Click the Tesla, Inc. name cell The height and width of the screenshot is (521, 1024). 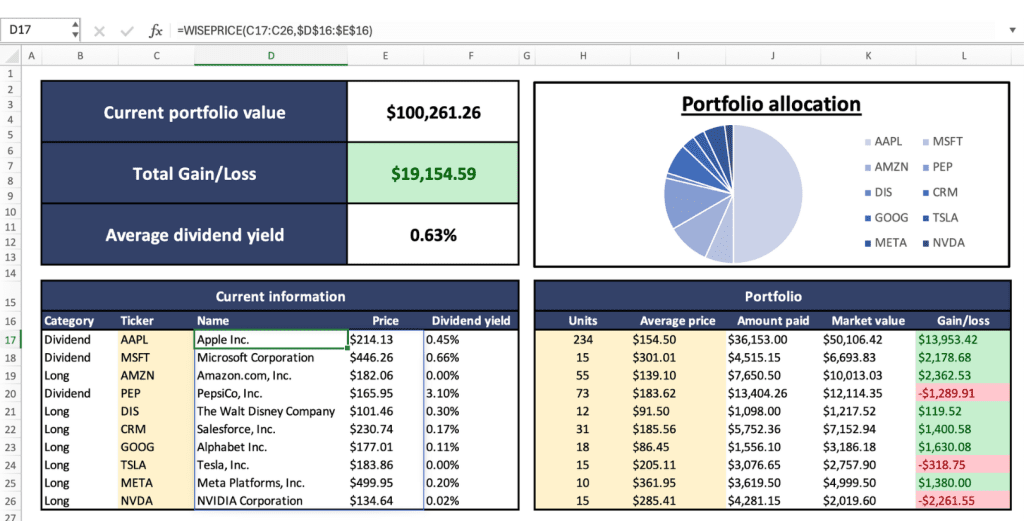pyautogui.click(x=270, y=465)
